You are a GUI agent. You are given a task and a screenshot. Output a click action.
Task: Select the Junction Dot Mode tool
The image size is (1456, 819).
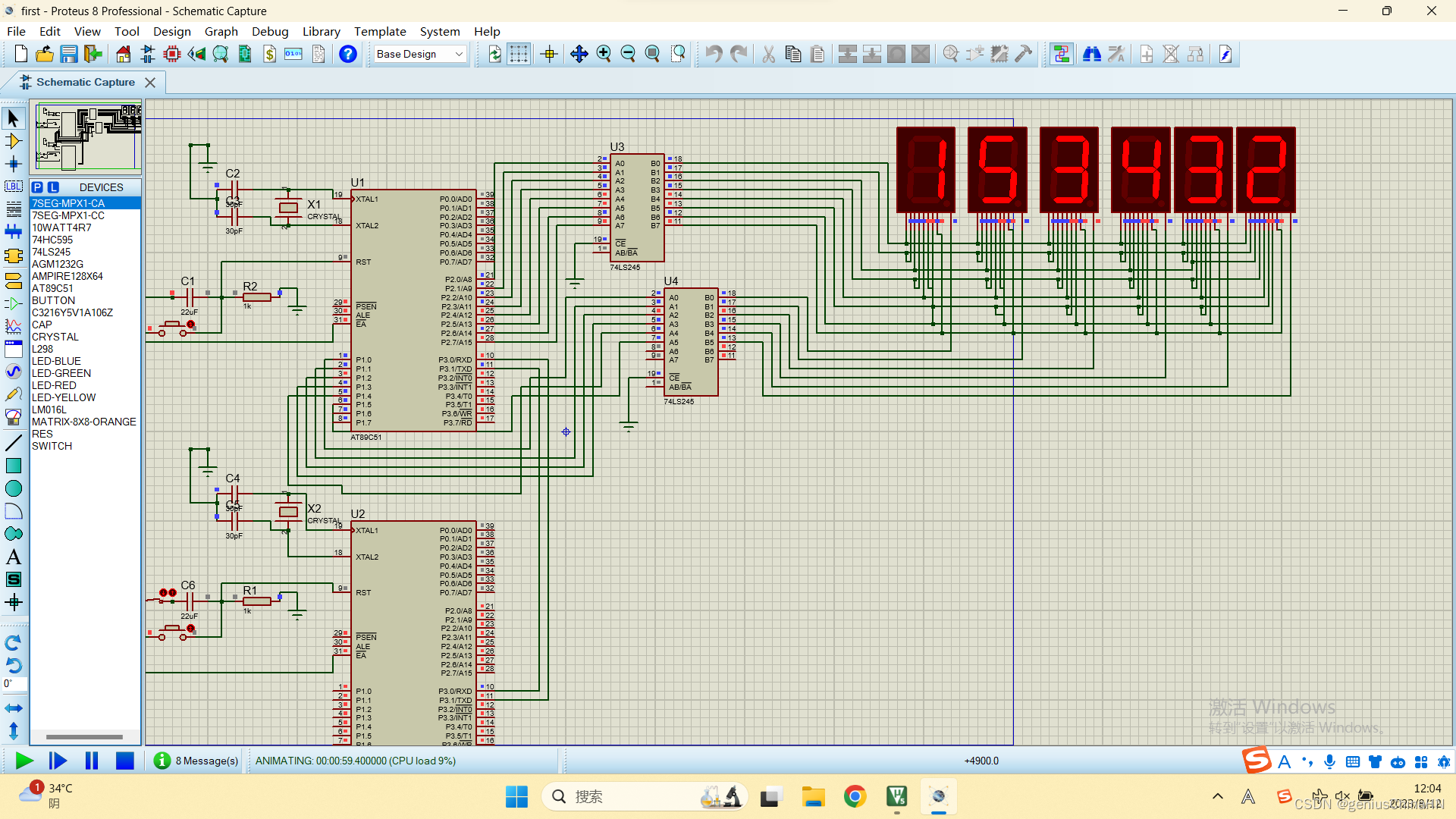point(13,164)
